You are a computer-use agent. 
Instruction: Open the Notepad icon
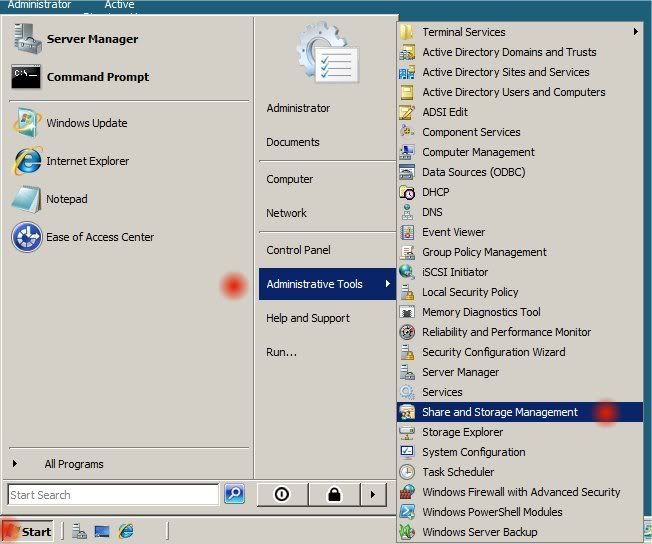point(26,199)
